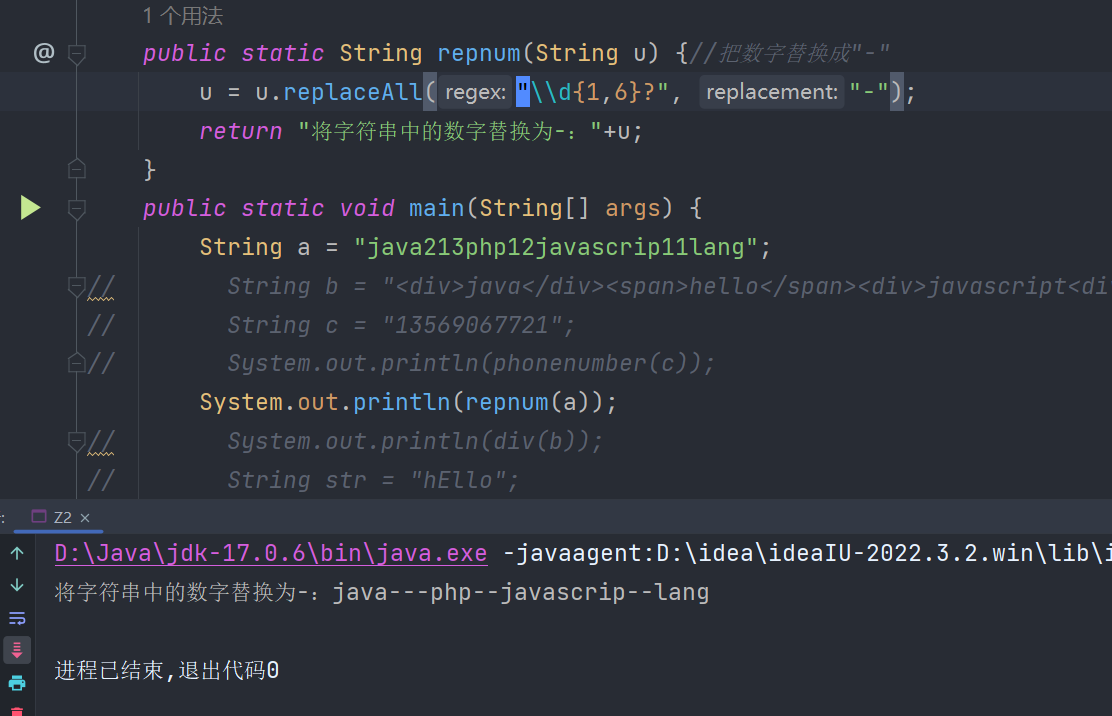Viewport: 1112px width, 716px height.
Task: Collapse the commented String b region
Action: coord(76,284)
